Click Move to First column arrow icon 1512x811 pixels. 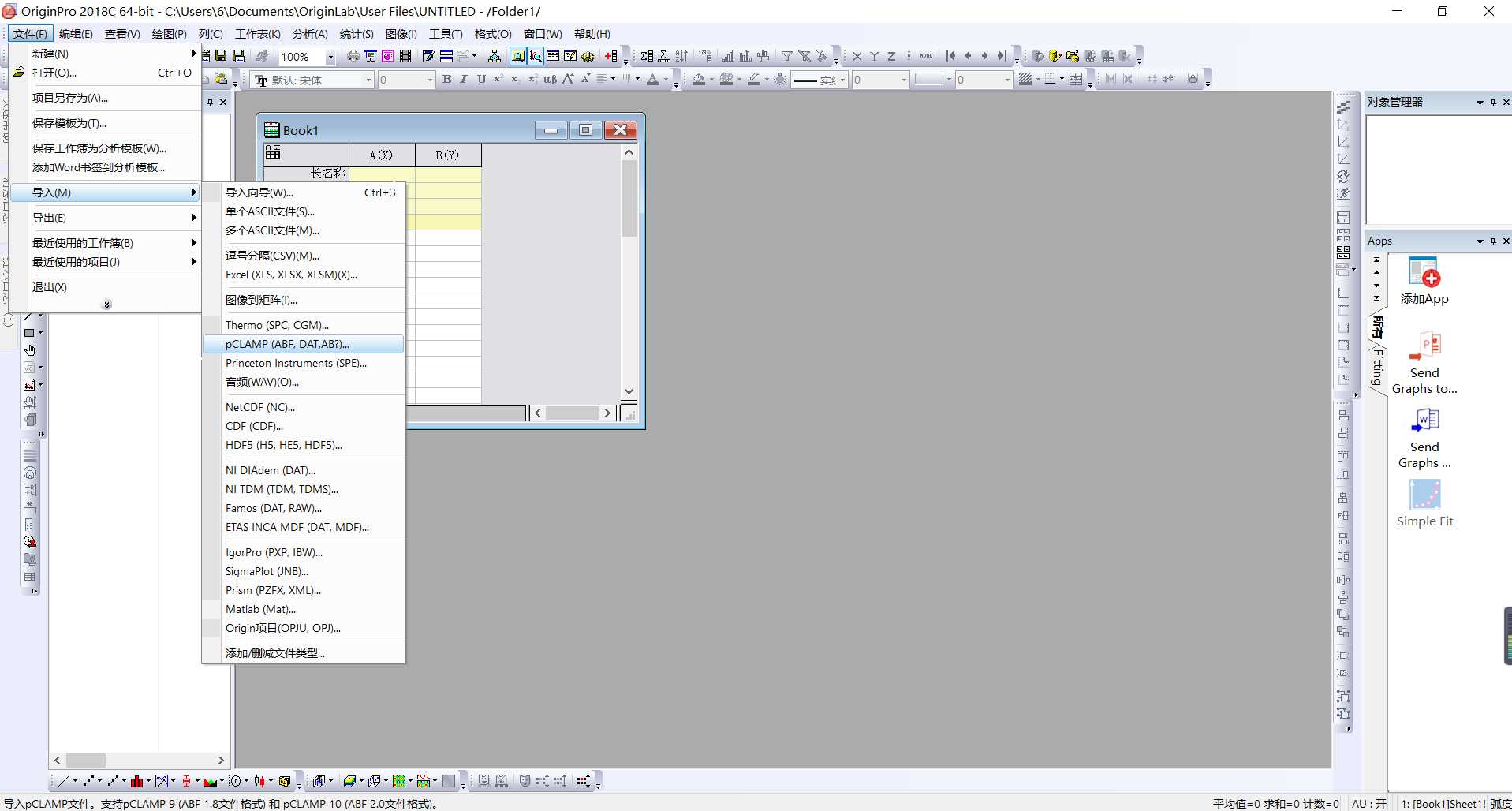pos(951,56)
